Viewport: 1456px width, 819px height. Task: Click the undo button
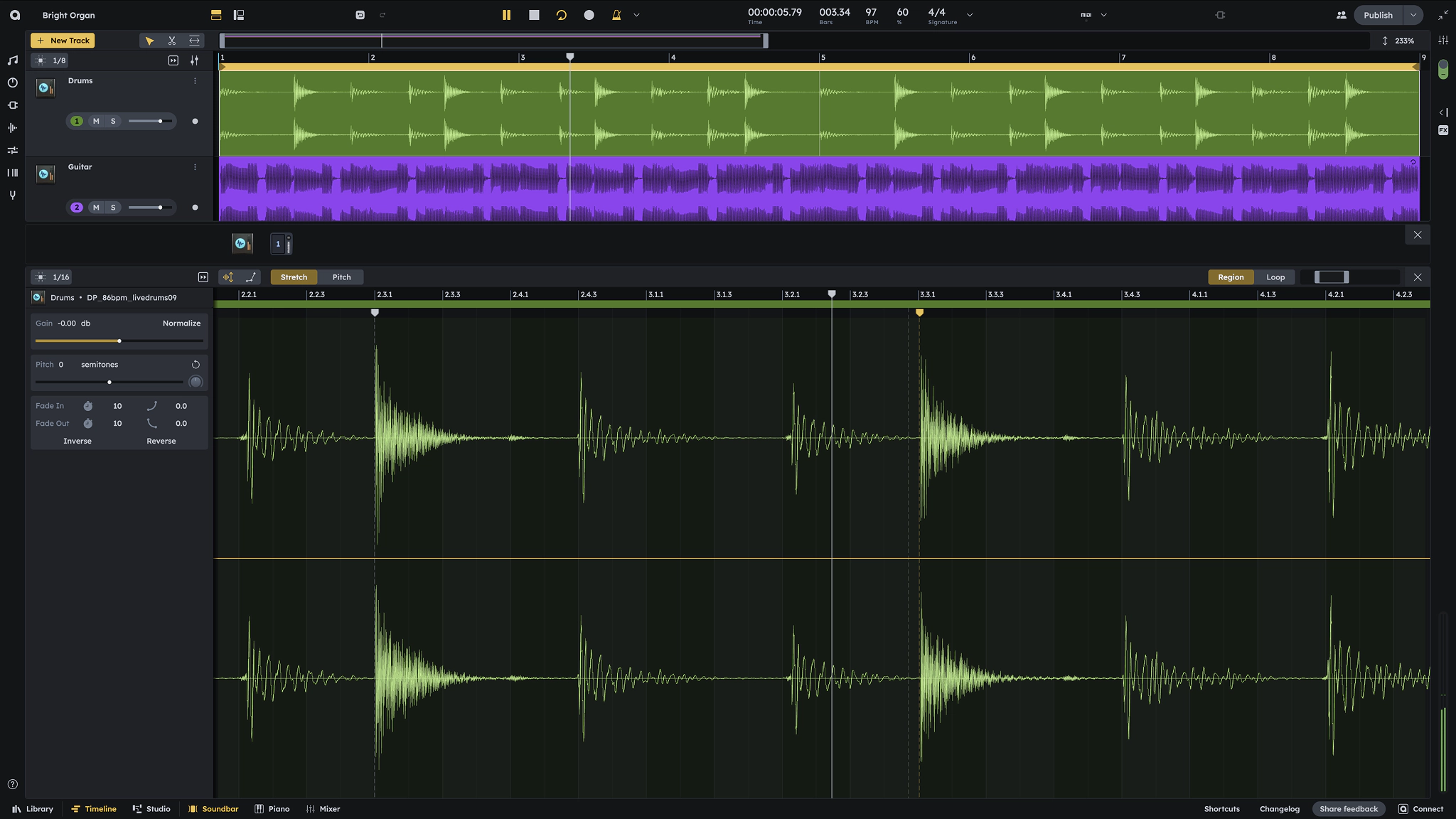[x=360, y=15]
